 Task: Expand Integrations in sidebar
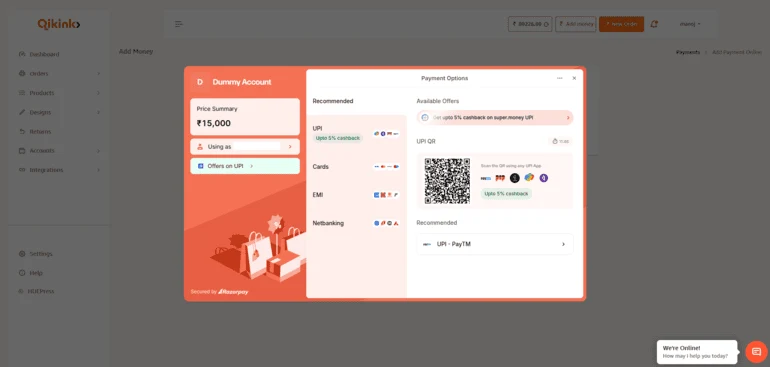pos(59,170)
